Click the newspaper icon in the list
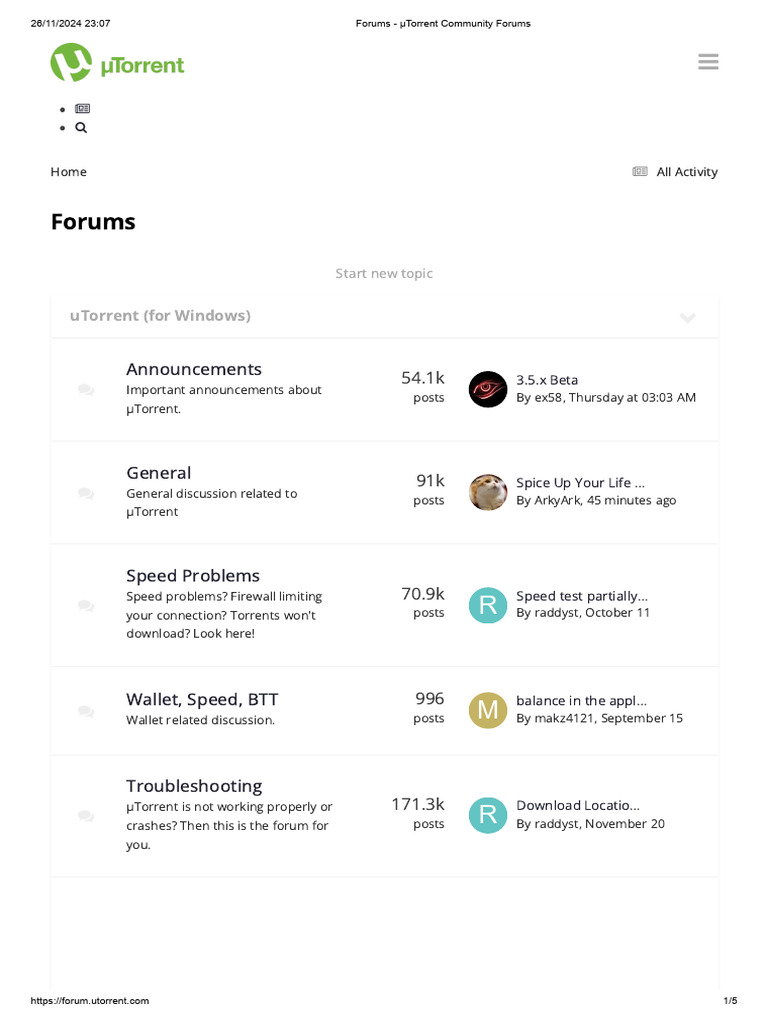768x1024 pixels. [x=82, y=108]
